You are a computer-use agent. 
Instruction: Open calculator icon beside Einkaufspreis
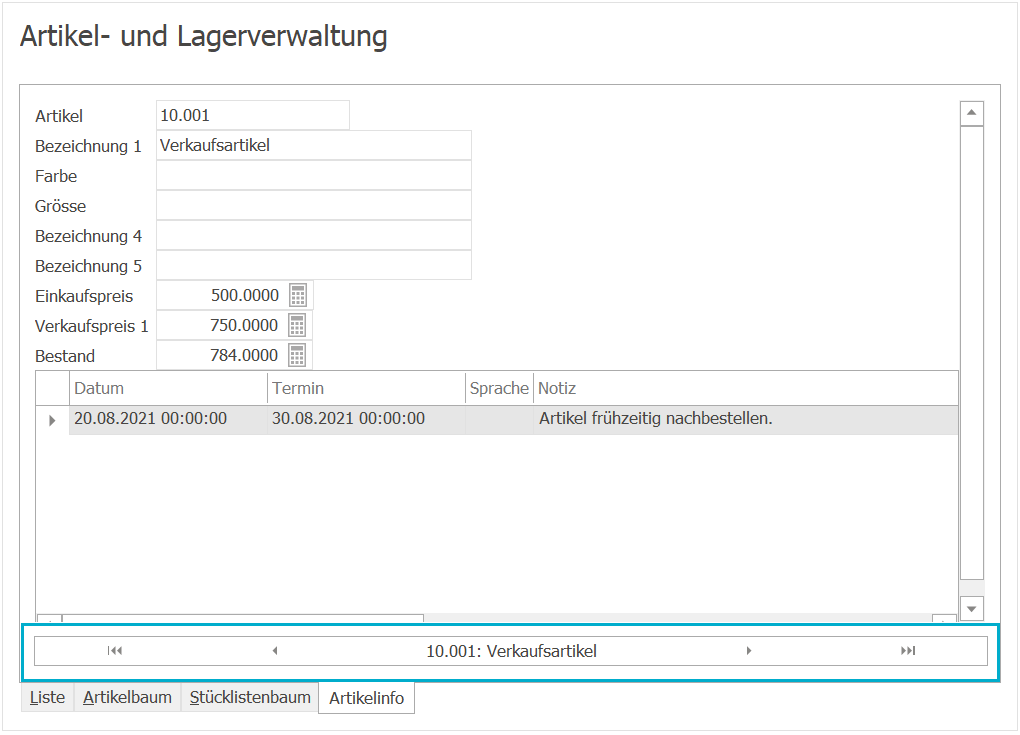(298, 295)
